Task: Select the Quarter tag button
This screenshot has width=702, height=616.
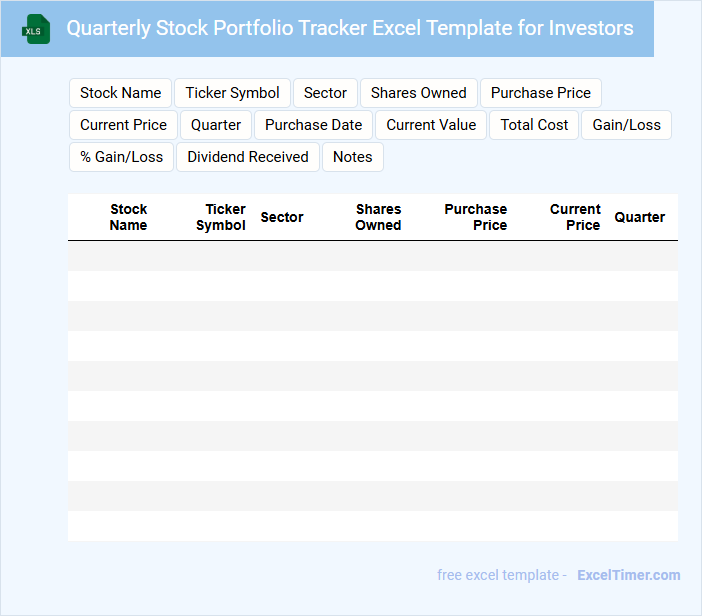Action: (x=216, y=125)
